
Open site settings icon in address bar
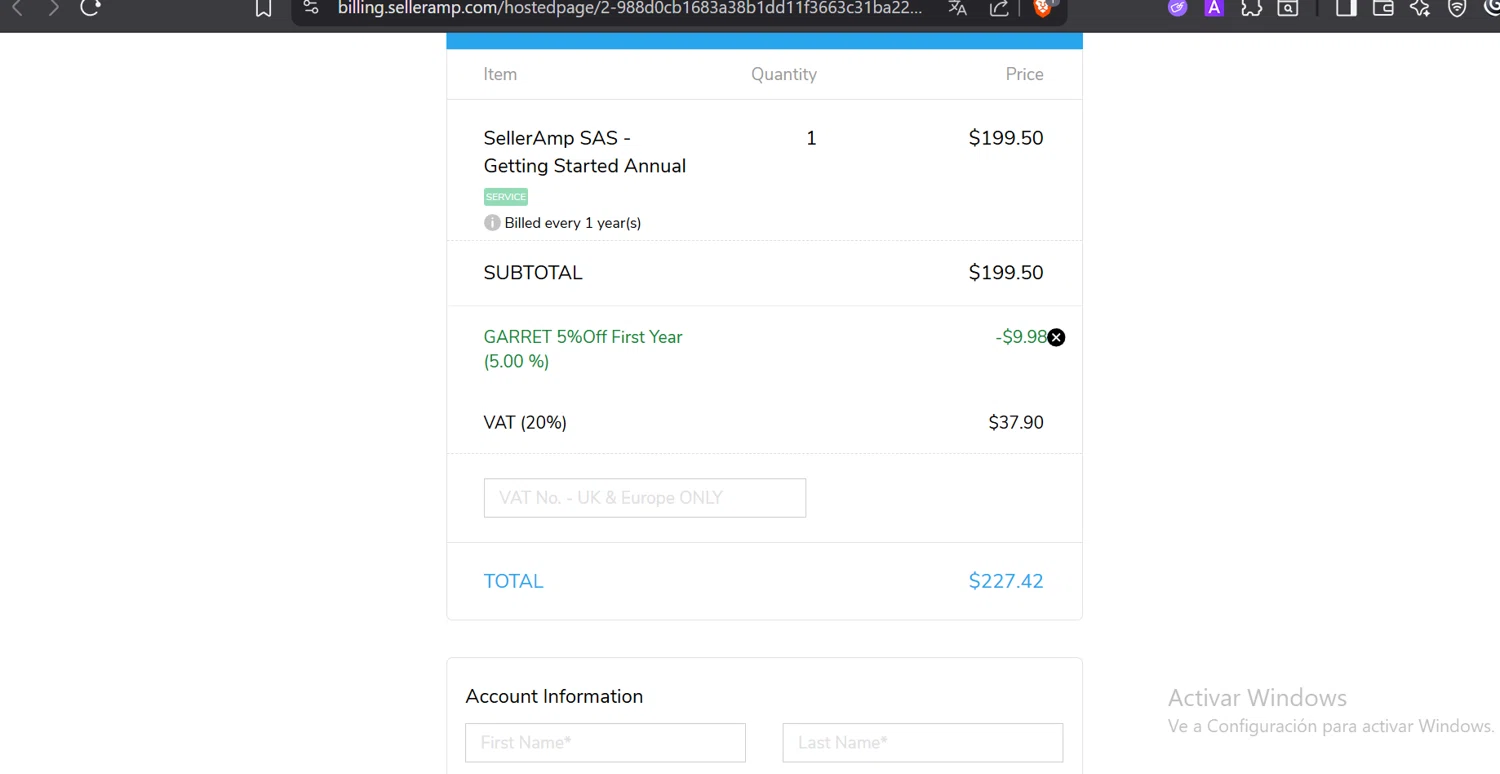311,8
